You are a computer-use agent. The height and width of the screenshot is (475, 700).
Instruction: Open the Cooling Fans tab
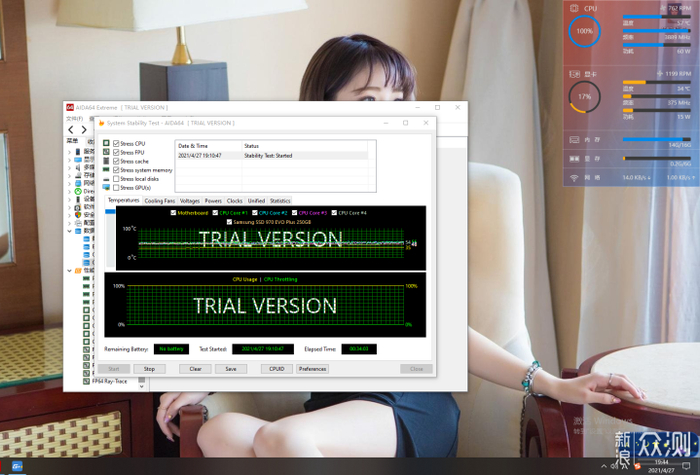coord(159,201)
